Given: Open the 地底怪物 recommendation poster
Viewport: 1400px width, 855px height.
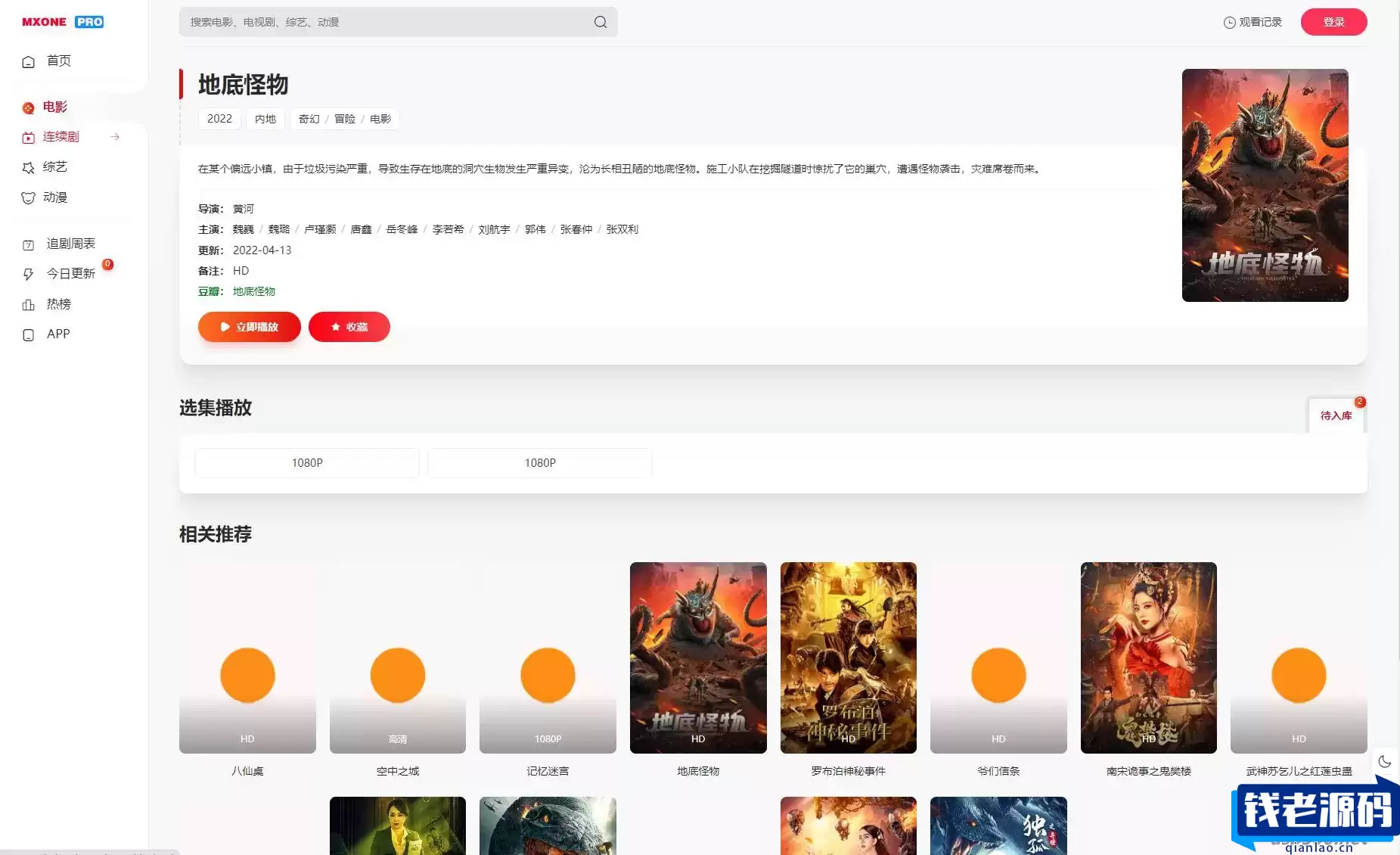Looking at the screenshot, I should click(x=698, y=658).
